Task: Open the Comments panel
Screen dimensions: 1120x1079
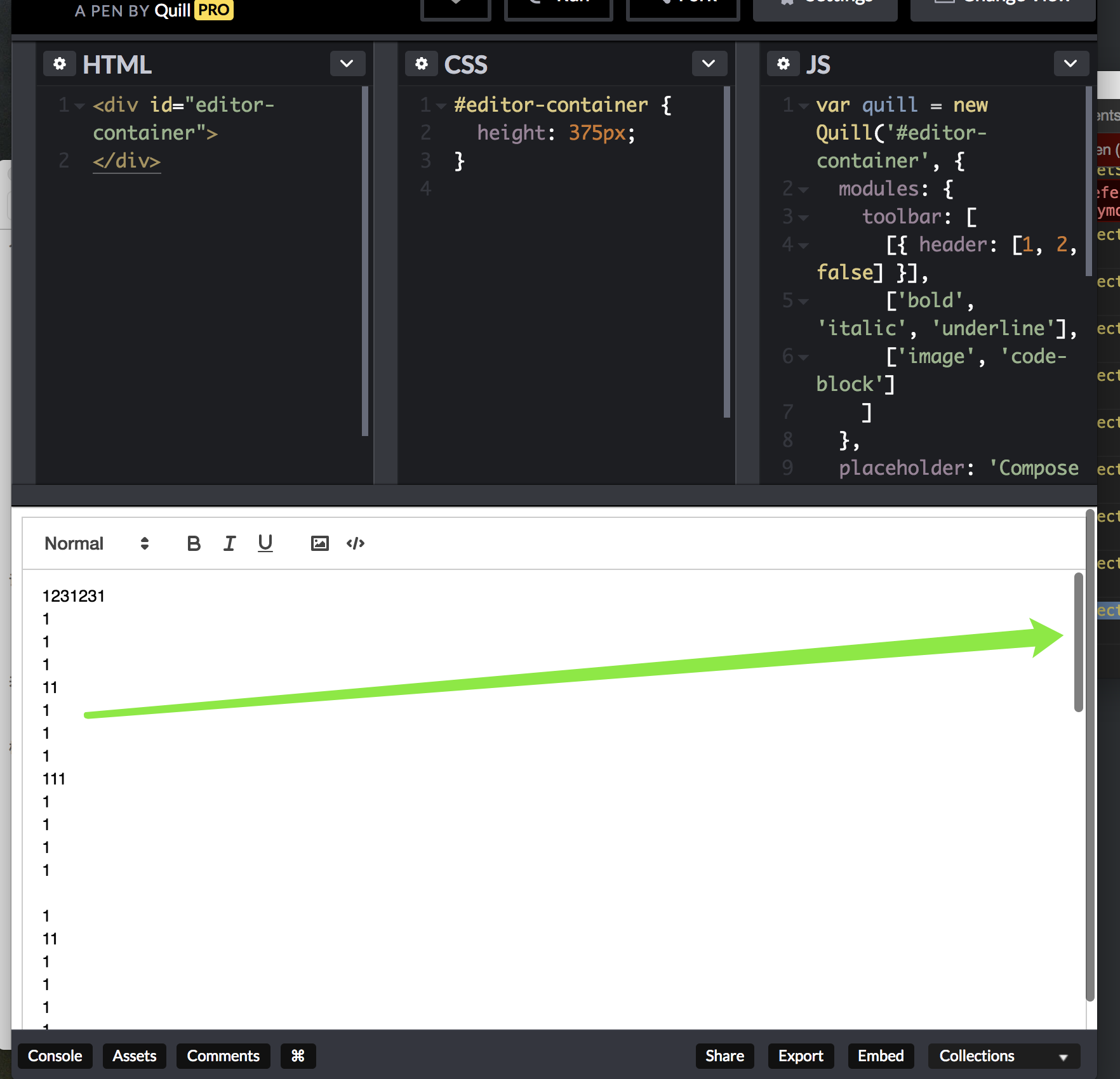Action: [x=223, y=1056]
